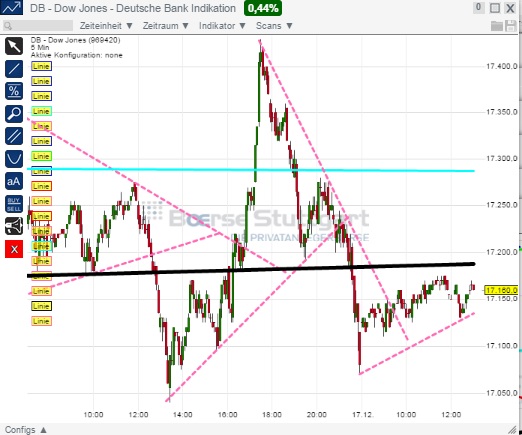The image size is (522, 435).
Task: Click the 20:00 time axis label
Action: pyautogui.click(x=316, y=415)
